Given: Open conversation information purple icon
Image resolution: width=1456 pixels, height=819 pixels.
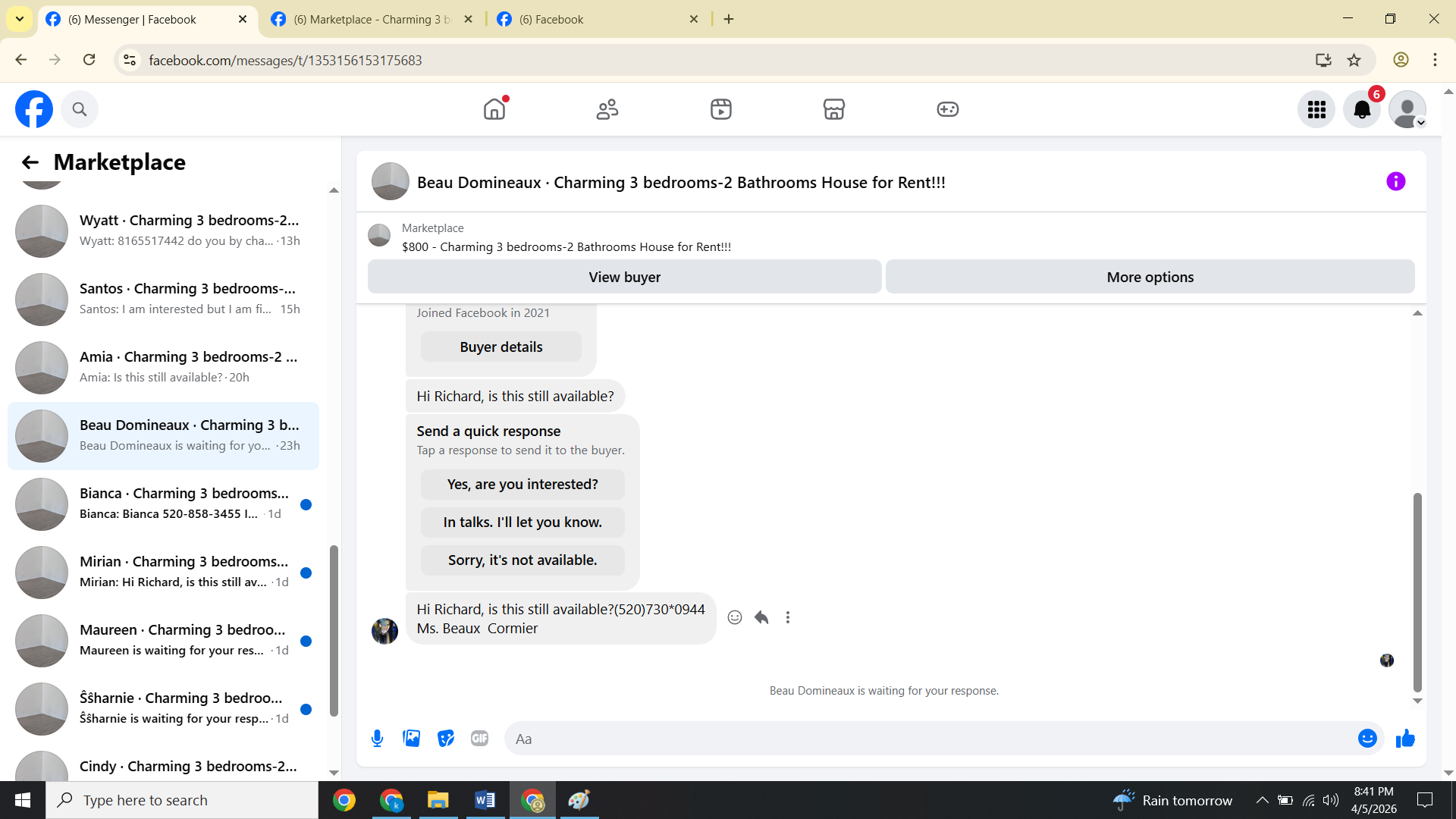Looking at the screenshot, I should pyautogui.click(x=1395, y=181).
